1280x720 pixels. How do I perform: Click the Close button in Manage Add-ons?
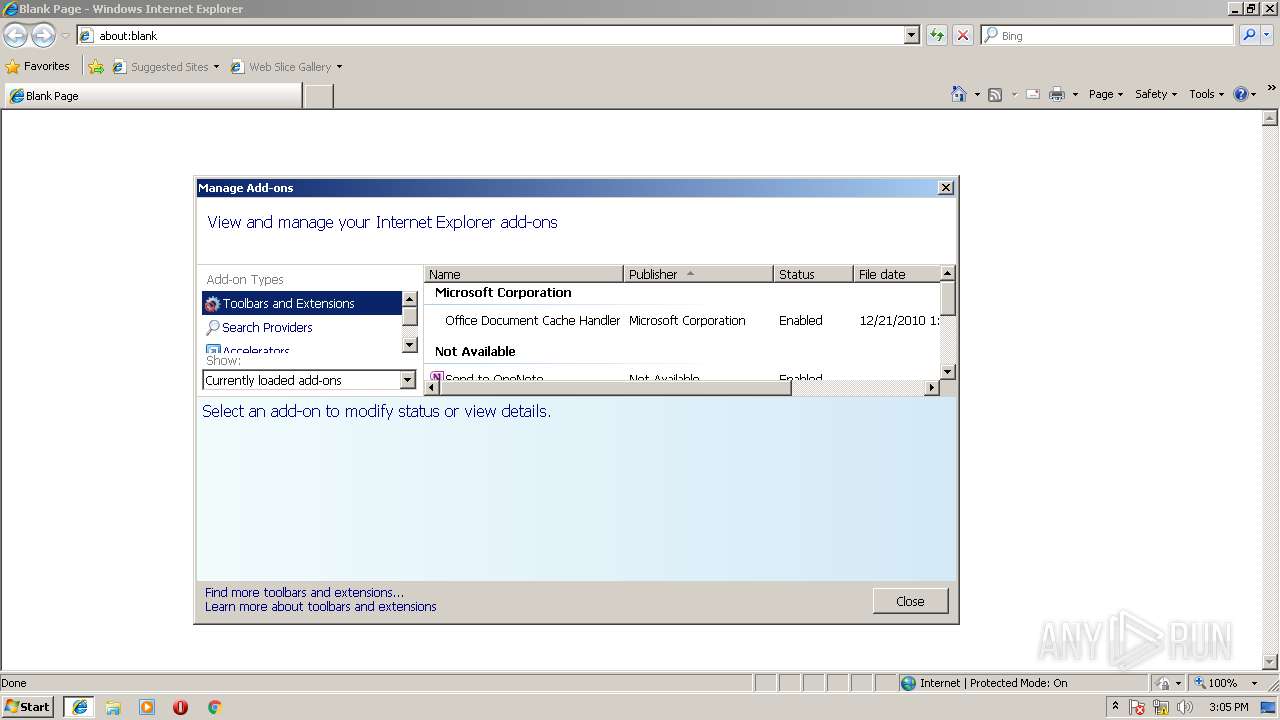pyautogui.click(x=910, y=601)
